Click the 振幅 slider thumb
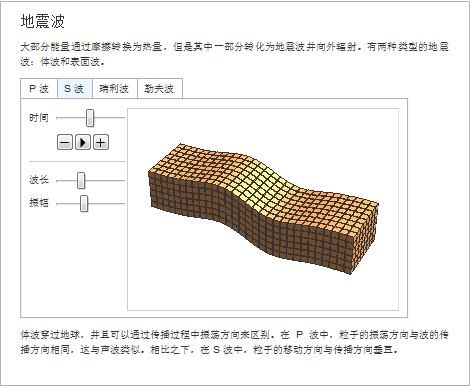Viewport: 470px width, 387px height. [84, 203]
